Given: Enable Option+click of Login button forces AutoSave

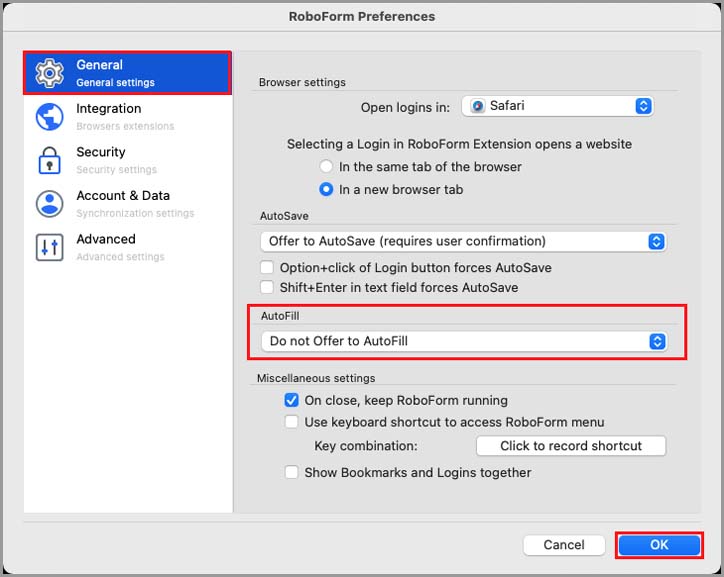Looking at the screenshot, I should [267, 267].
